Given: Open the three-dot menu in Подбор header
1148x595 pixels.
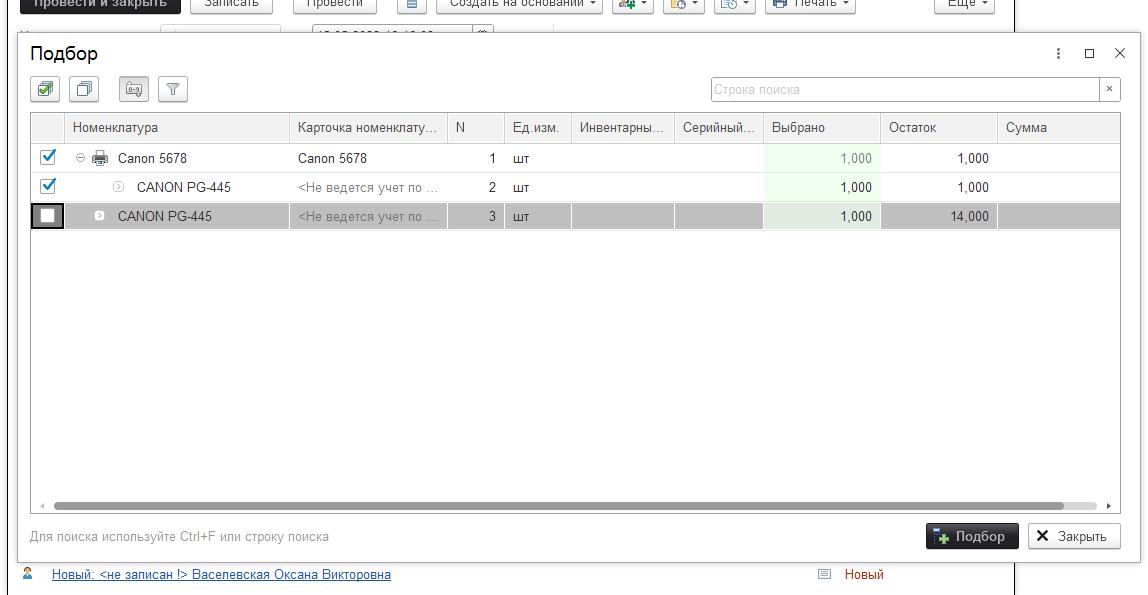Looking at the screenshot, I should point(1058,54).
